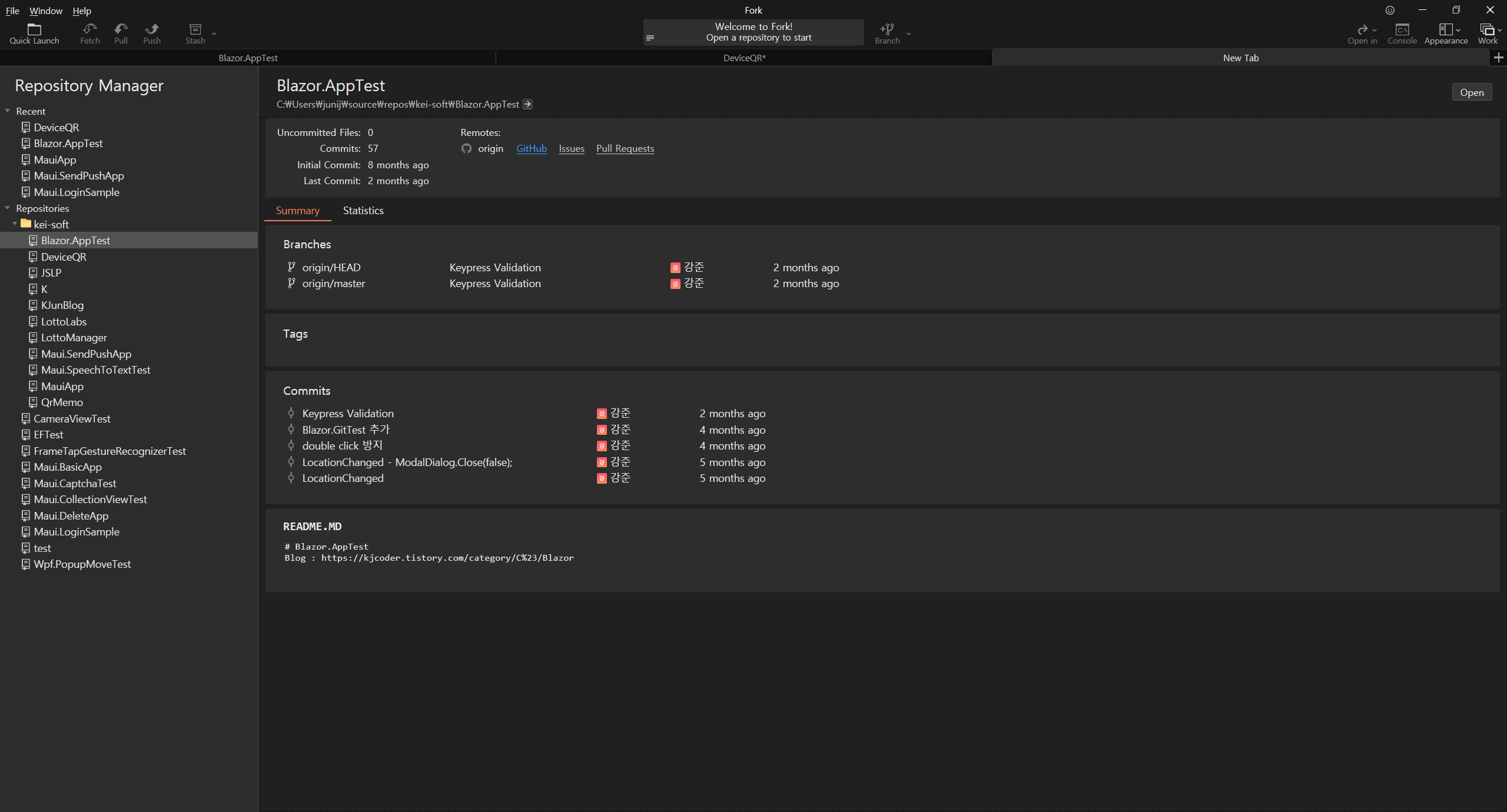Open the Window menu
1507x812 pixels.
[45, 11]
